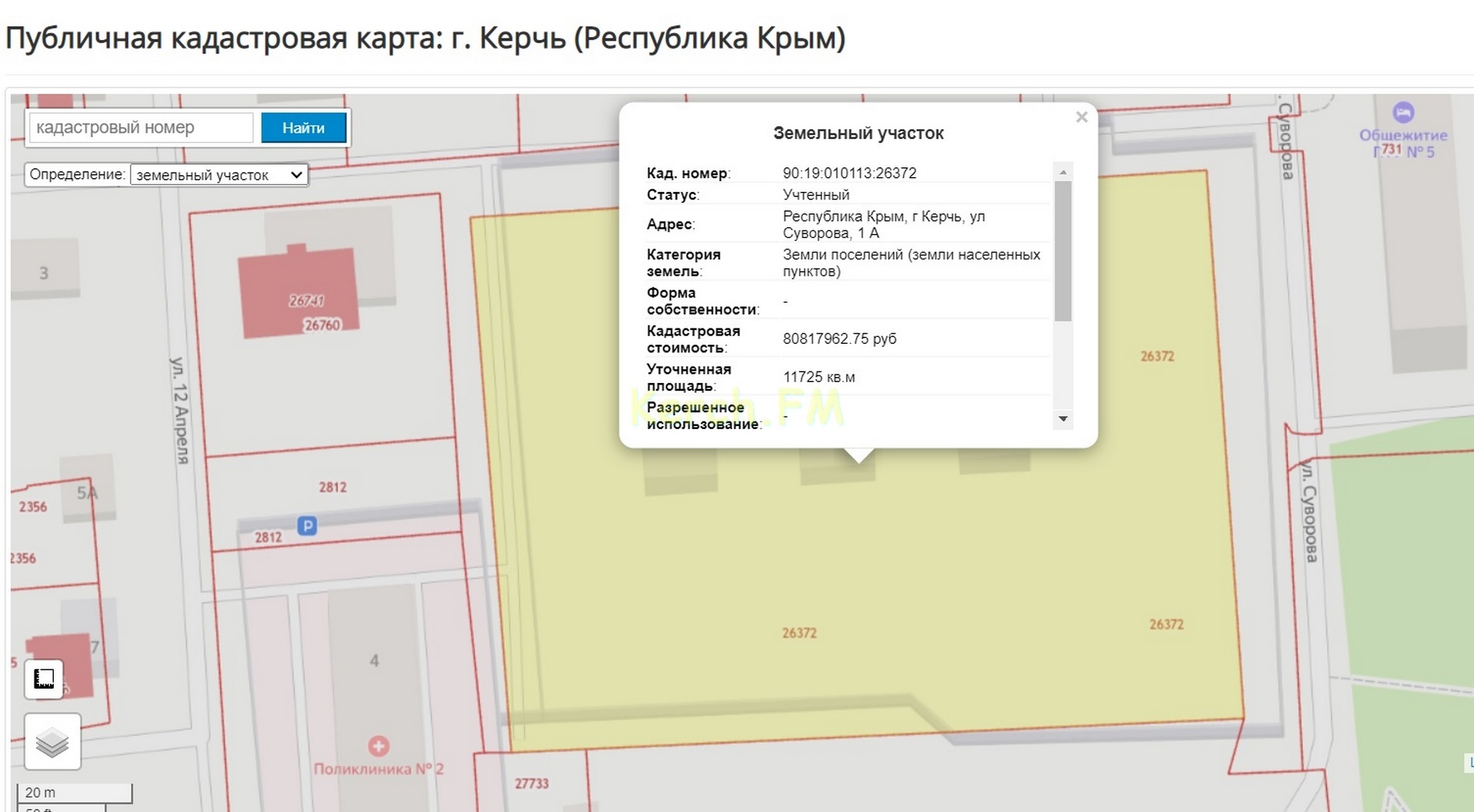This screenshot has width=1474, height=812.
Task: Click the Форма собственности label
Action: click(x=703, y=301)
